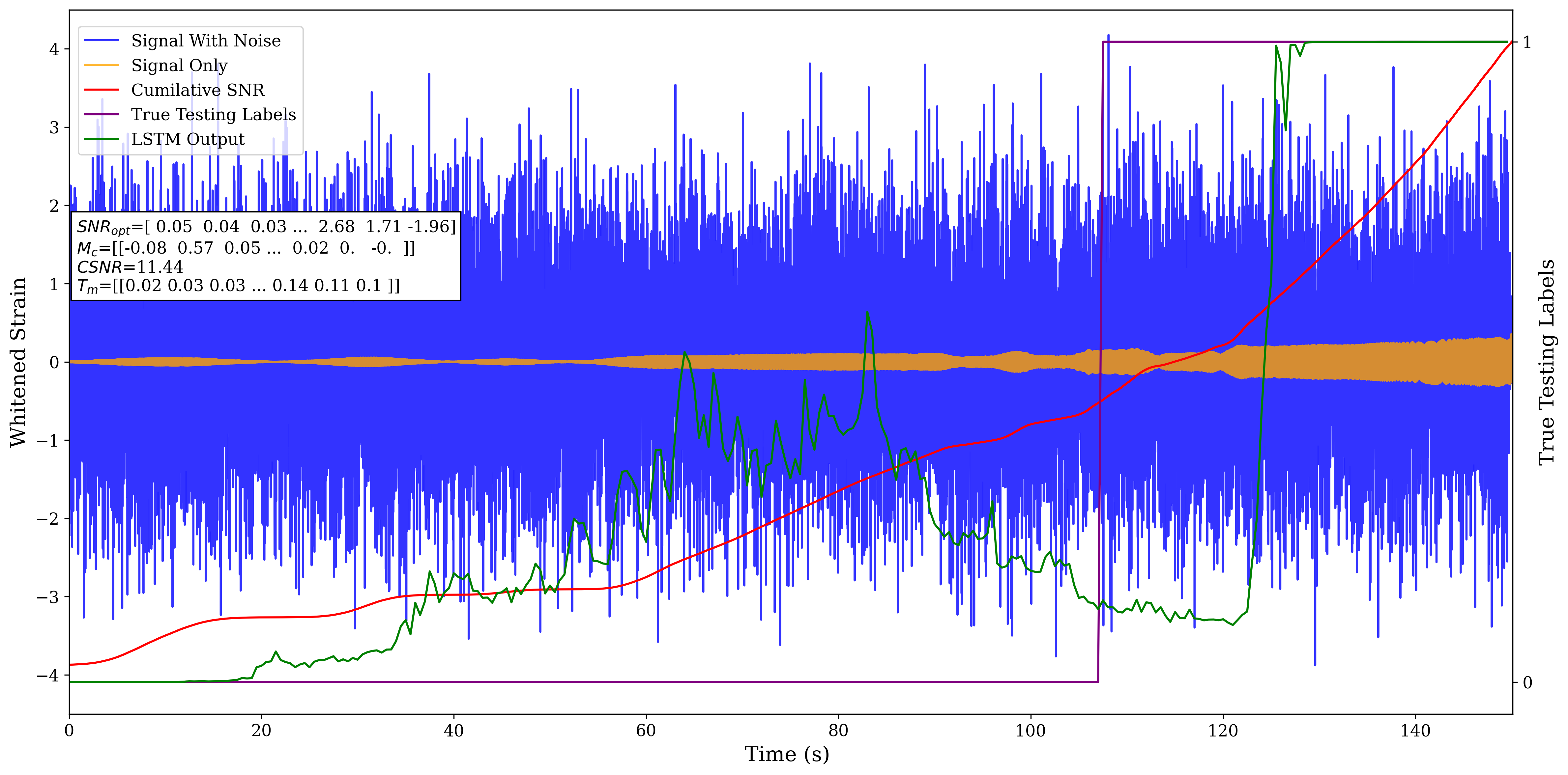Click the 'Whitened Strain' y-axis title
The height and width of the screenshot is (775, 1568).
[x=18, y=362]
